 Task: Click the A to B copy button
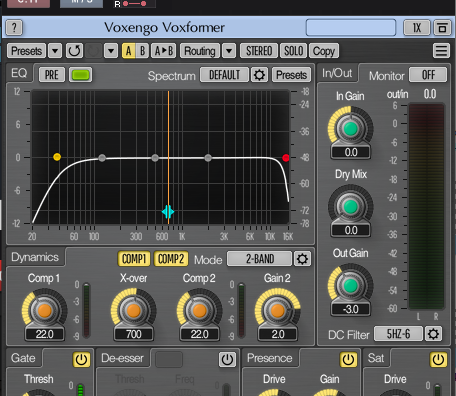[x=164, y=51]
